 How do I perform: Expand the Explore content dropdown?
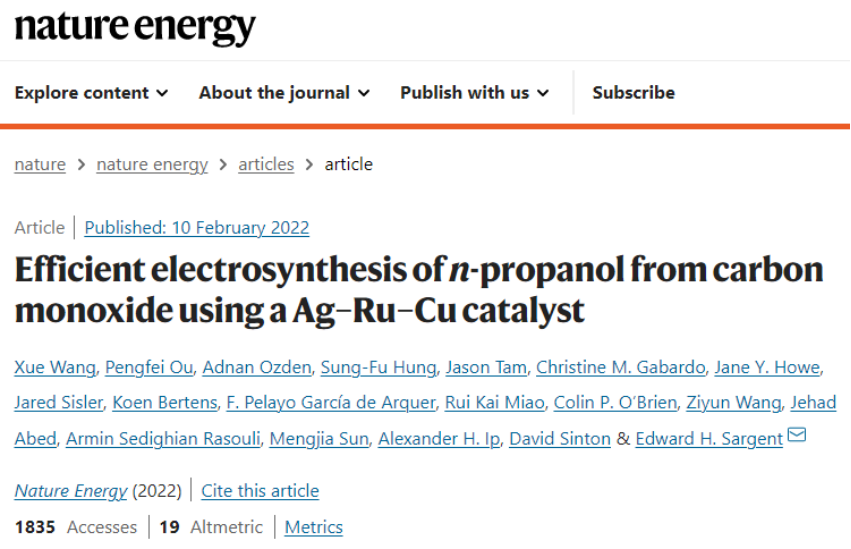point(91,93)
